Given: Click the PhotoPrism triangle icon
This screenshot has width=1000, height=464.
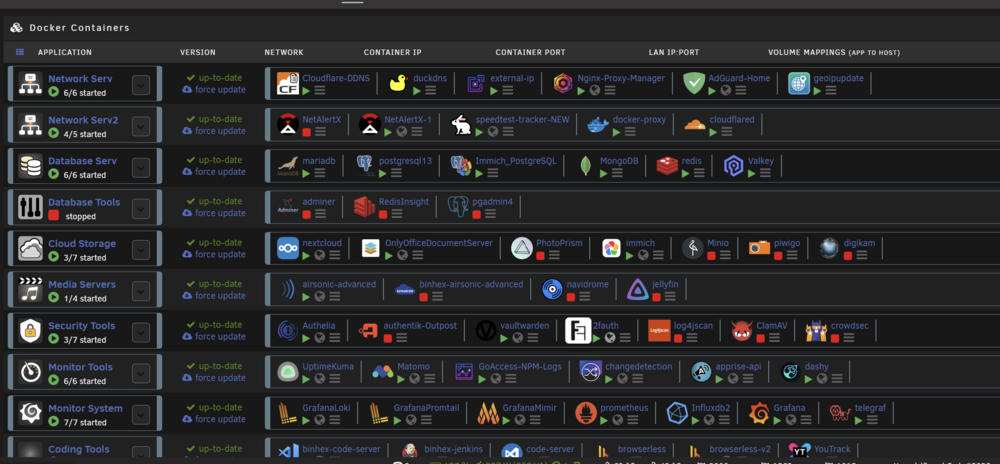Looking at the screenshot, I should pyautogui.click(x=522, y=248).
